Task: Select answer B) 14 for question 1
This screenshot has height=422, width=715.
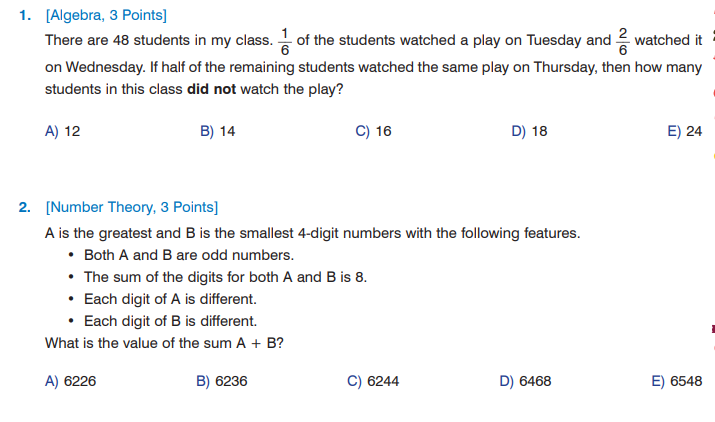Action: [217, 131]
